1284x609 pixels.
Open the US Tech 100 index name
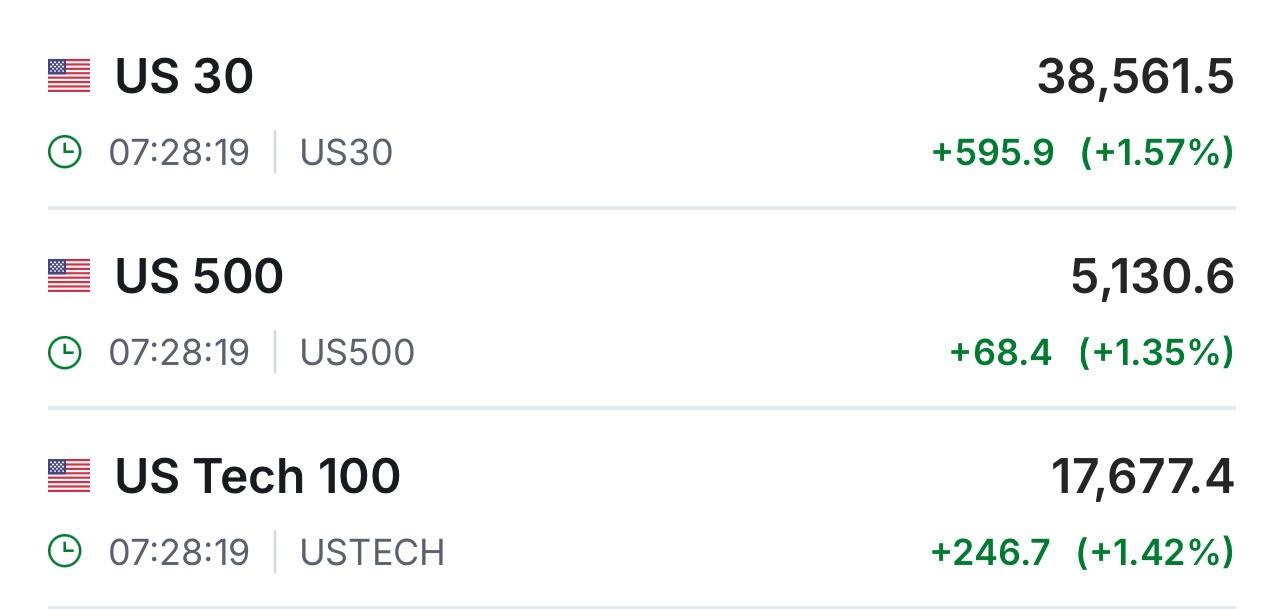pyautogui.click(x=257, y=476)
